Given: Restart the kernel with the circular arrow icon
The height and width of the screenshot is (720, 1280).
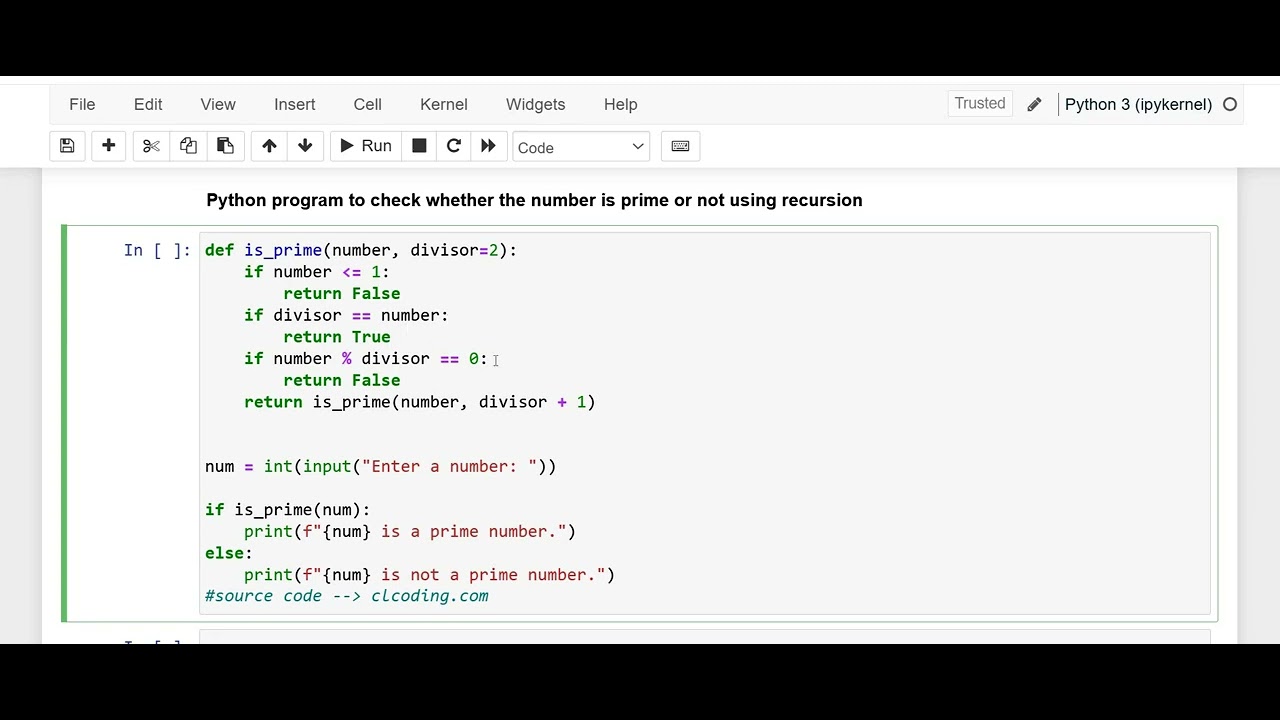Looking at the screenshot, I should coord(453,146).
